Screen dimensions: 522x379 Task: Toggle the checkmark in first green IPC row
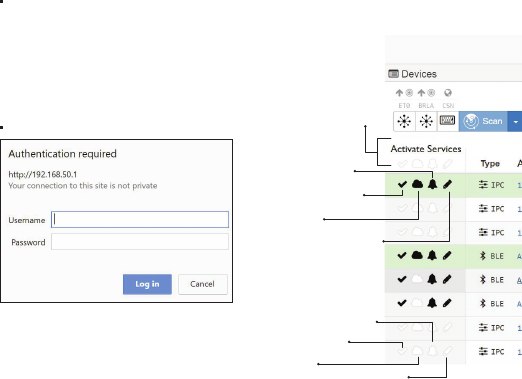(x=402, y=184)
